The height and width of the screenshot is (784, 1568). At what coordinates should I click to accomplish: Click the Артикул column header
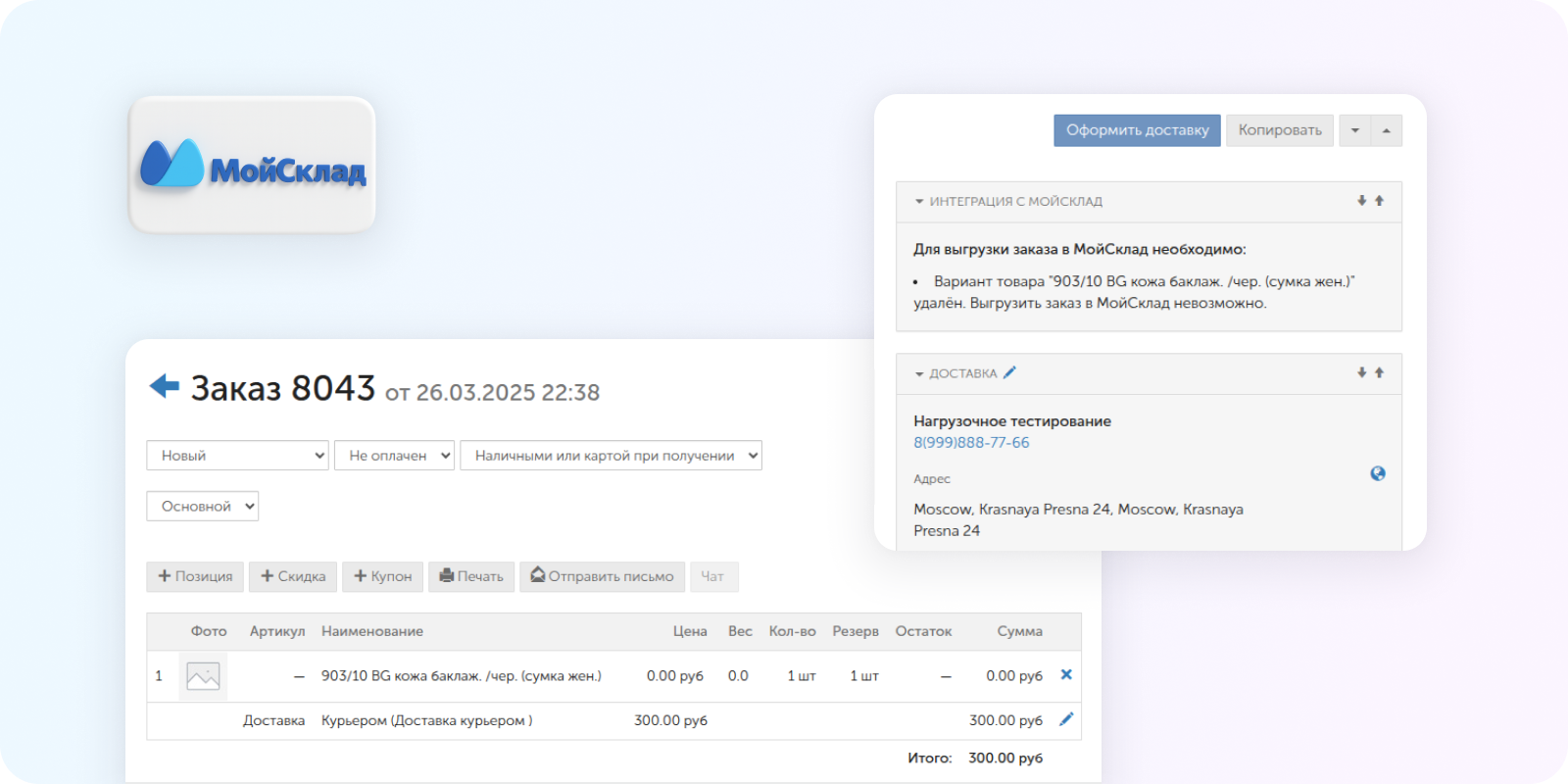pos(277,631)
